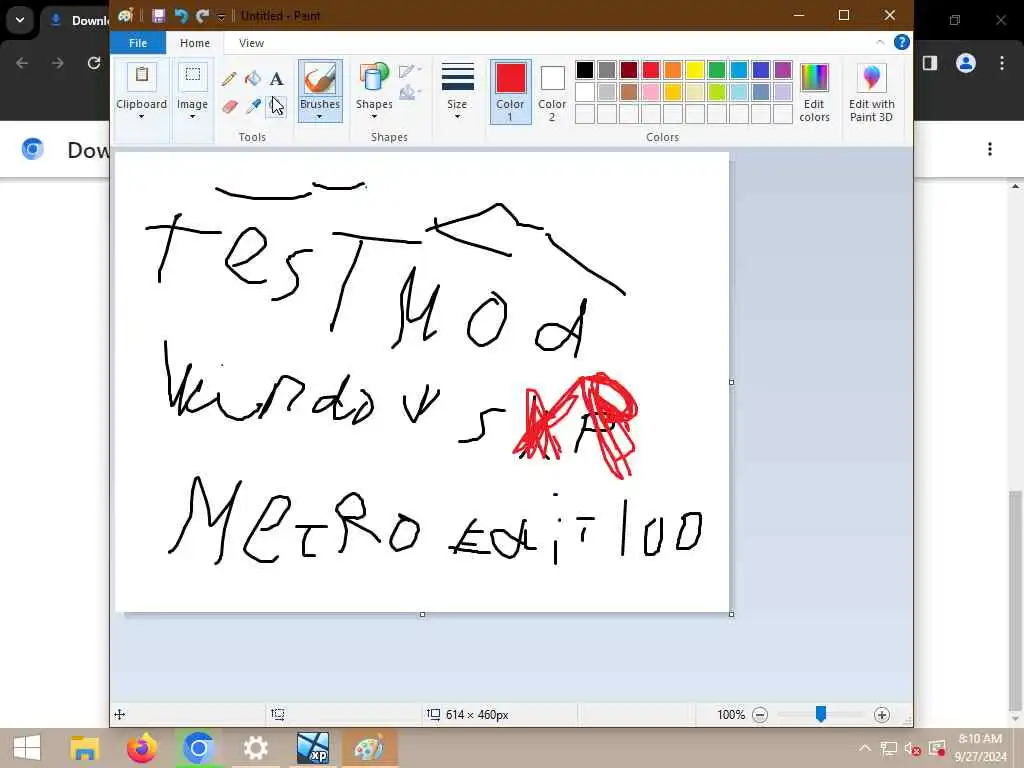
Task: Select the Text tool
Action: click(x=276, y=79)
